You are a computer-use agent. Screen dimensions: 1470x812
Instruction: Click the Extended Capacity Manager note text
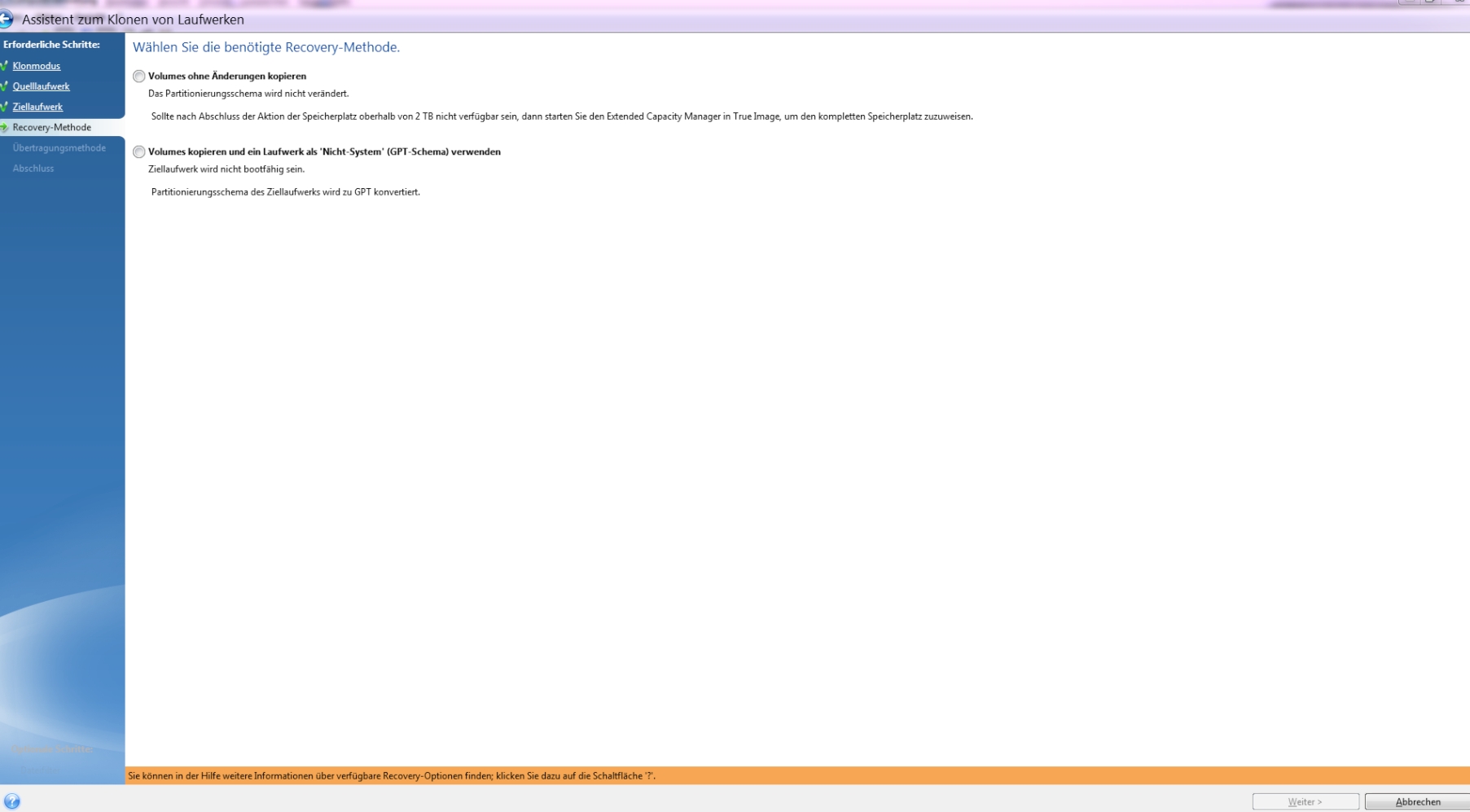coord(562,116)
